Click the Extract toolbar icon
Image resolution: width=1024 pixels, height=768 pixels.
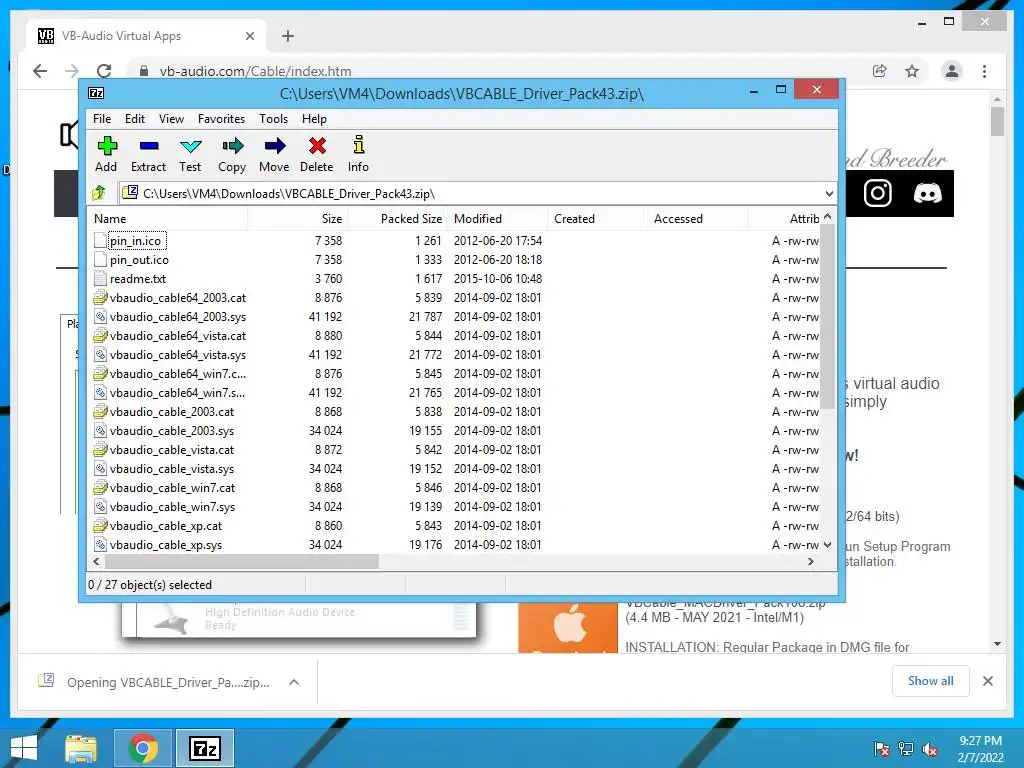149,146
